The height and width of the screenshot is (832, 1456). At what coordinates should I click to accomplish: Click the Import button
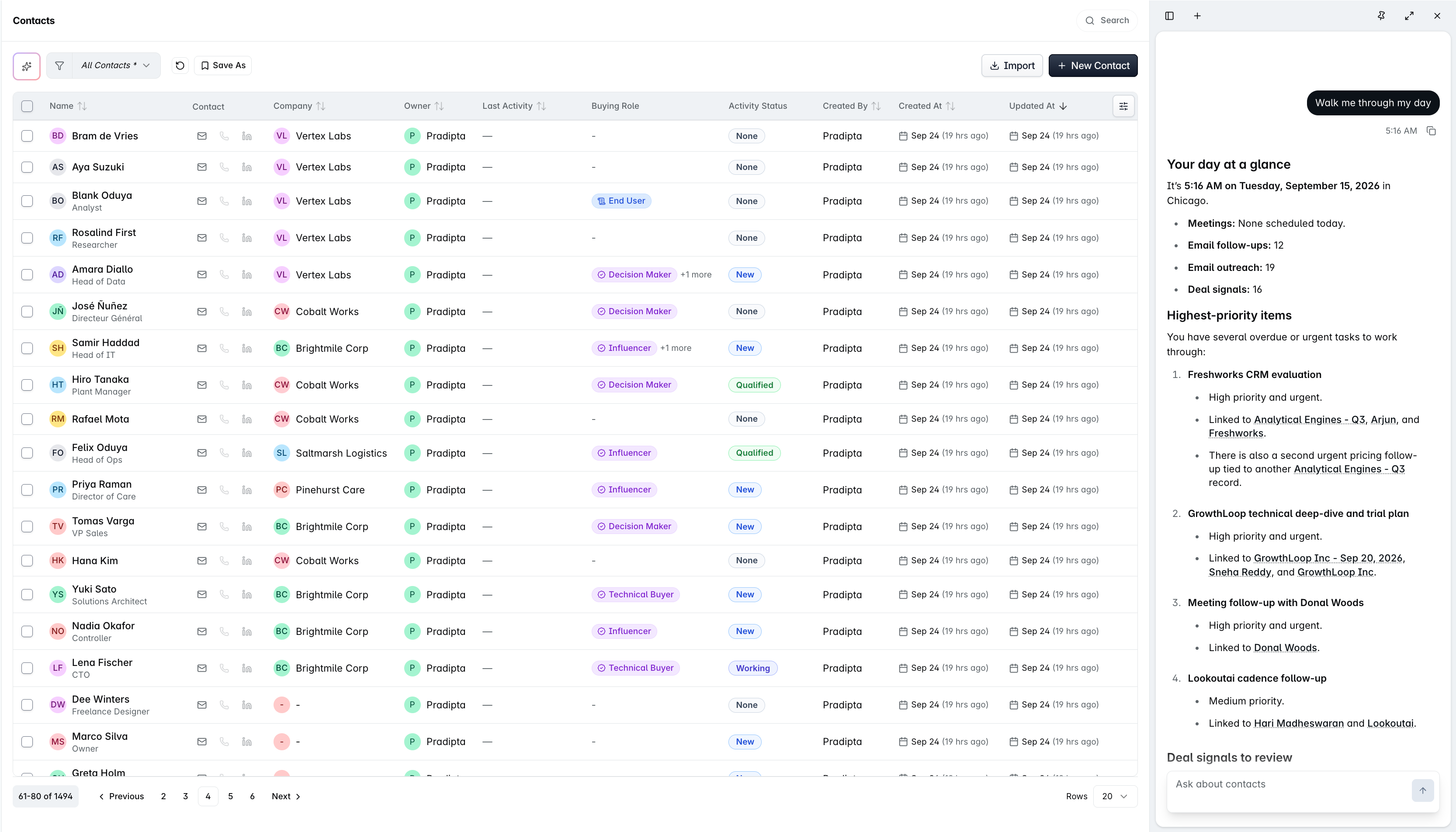(1012, 66)
